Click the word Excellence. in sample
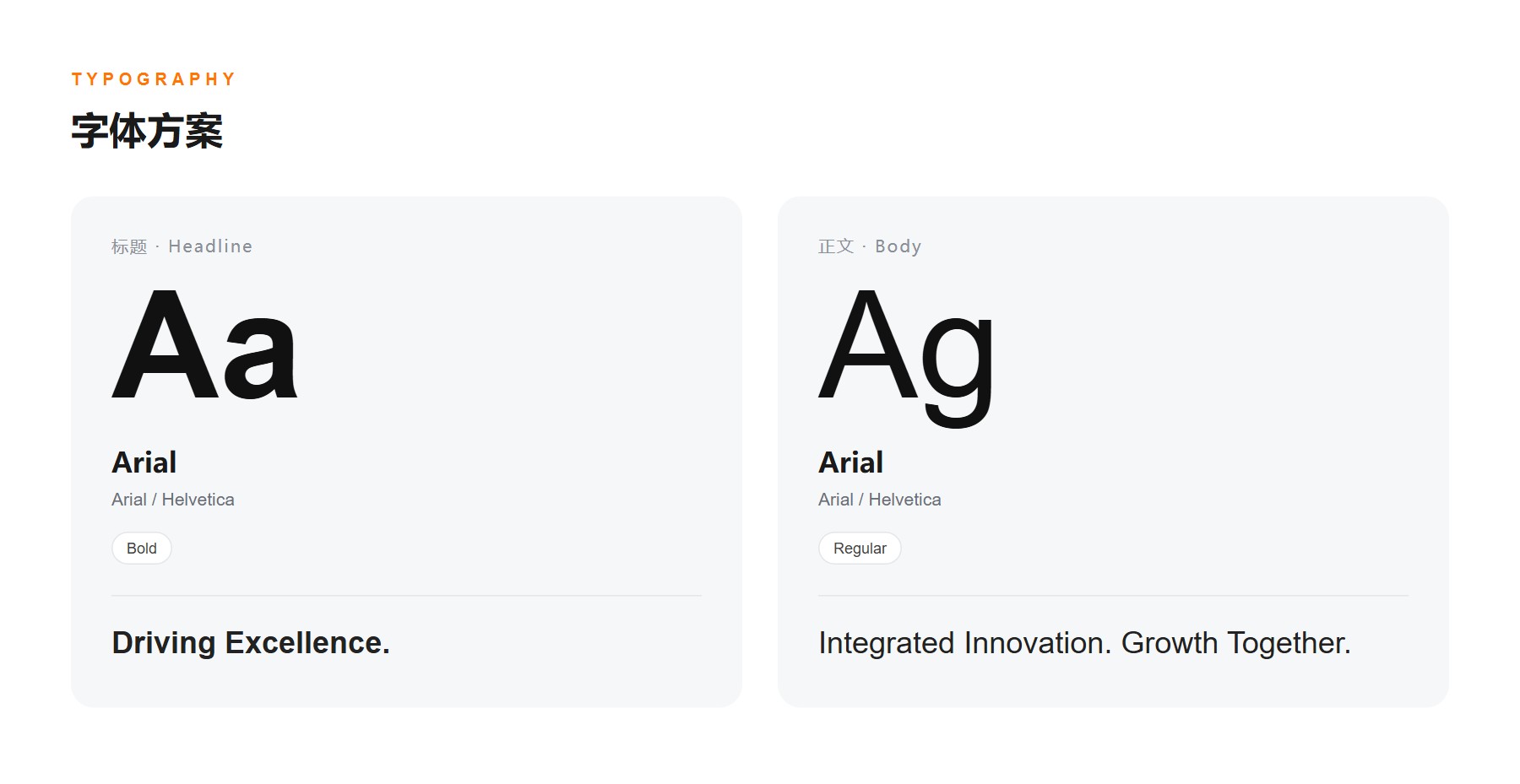Viewport: 1520px width, 784px height. coord(307,643)
